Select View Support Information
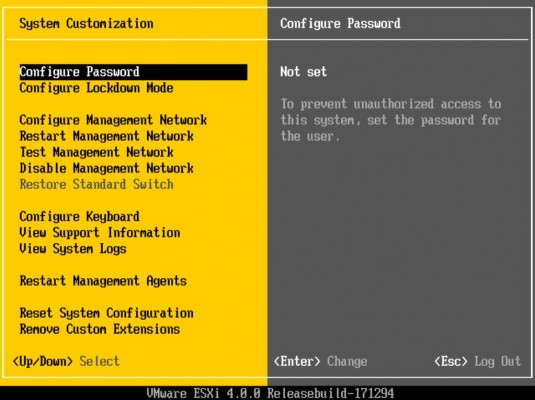Viewport: 535px width, 400px height. [100, 233]
